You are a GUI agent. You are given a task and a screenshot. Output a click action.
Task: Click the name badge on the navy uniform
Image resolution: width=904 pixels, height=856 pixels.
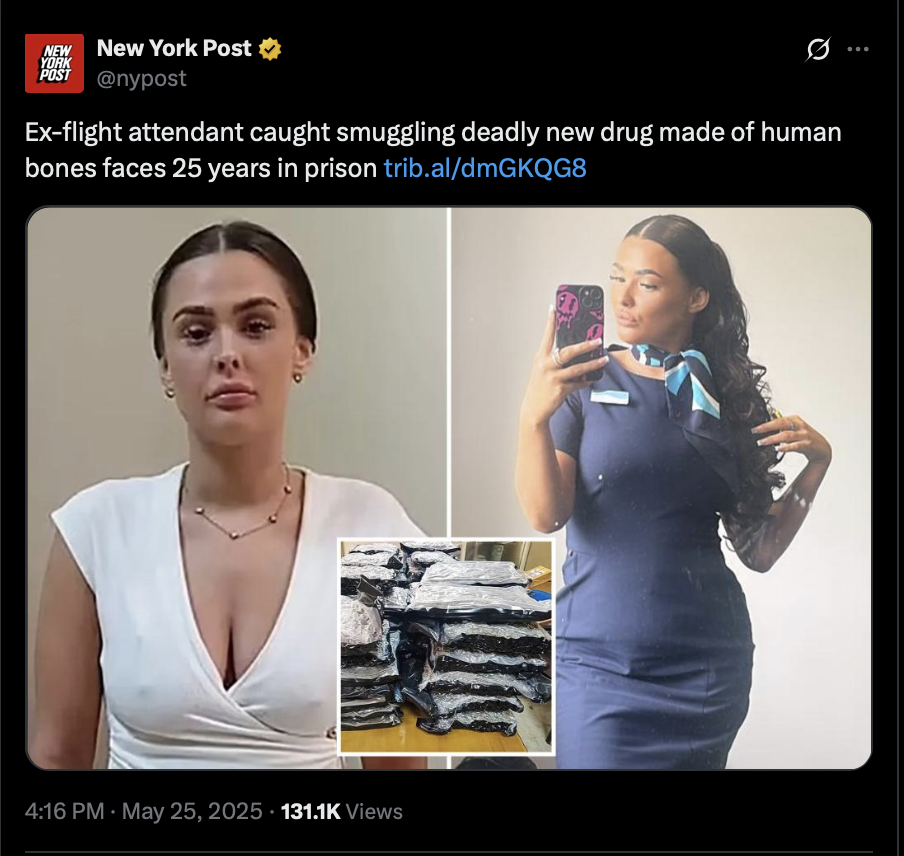coord(609,396)
